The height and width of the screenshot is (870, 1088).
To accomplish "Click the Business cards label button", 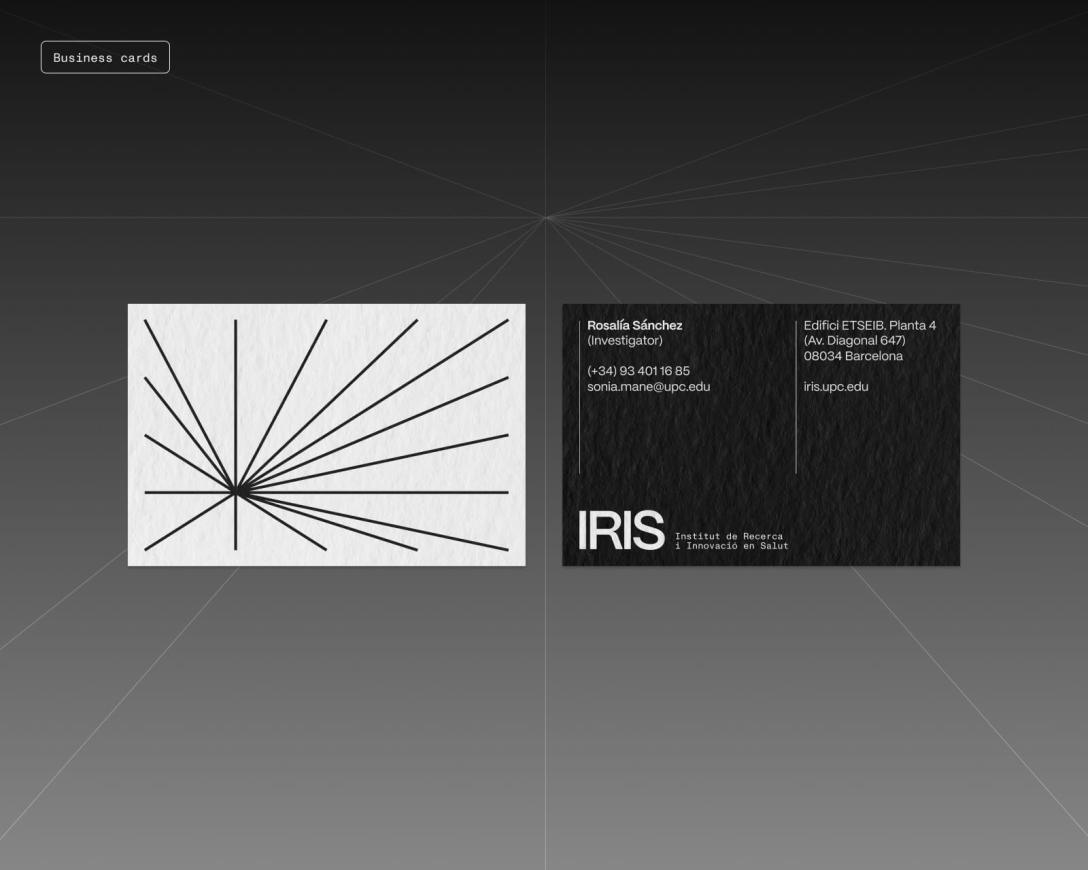I will [105, 57].
